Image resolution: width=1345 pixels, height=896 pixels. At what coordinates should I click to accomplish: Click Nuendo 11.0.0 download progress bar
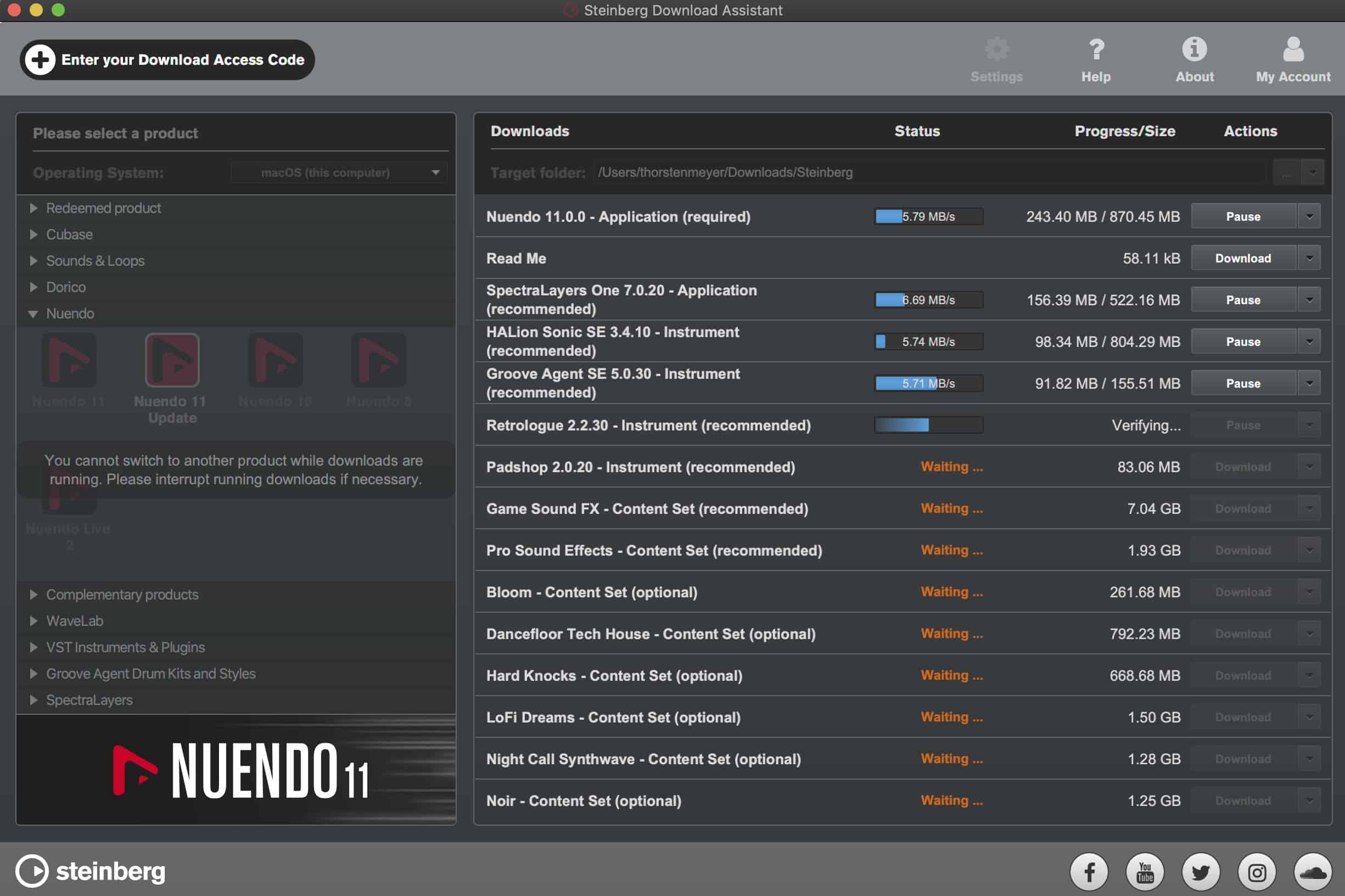coord(928,216)
